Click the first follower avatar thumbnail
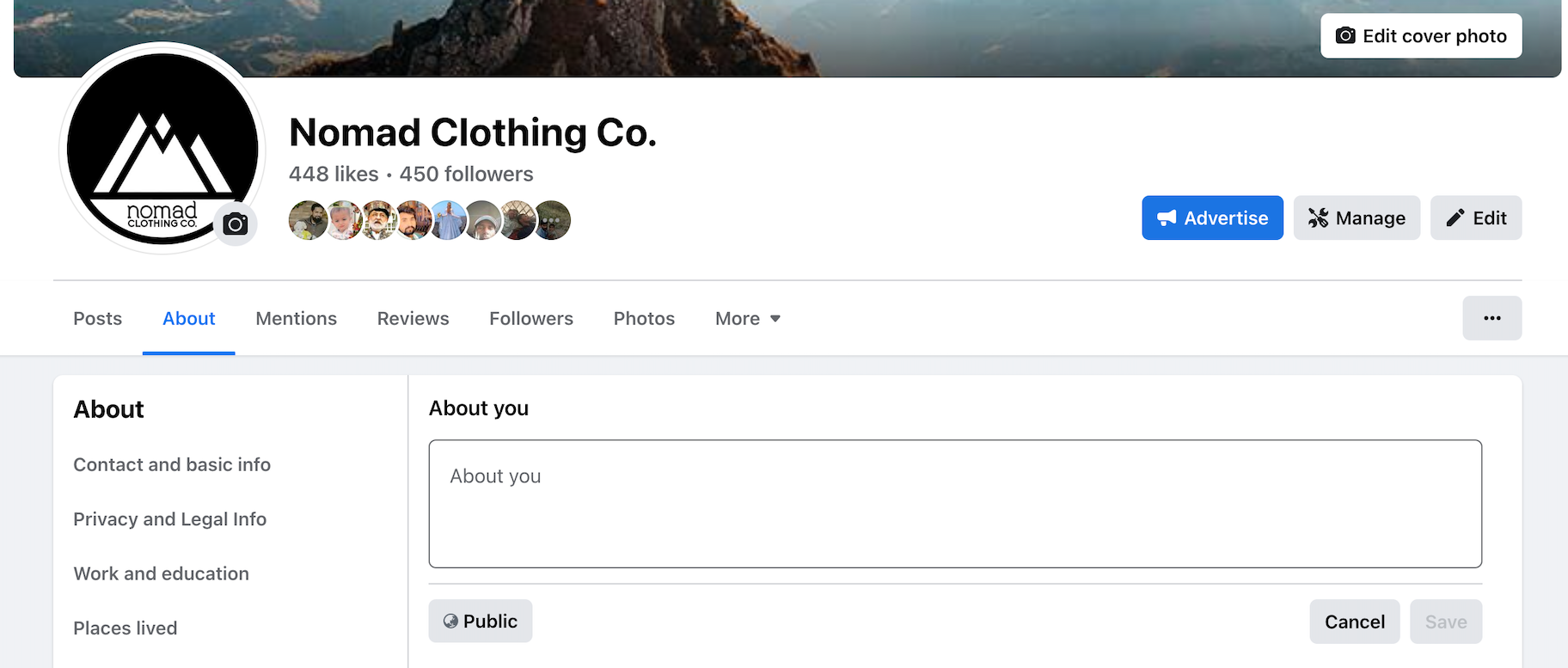The width and height of the screenshot is (1568, 668). (x=306, y=220)
